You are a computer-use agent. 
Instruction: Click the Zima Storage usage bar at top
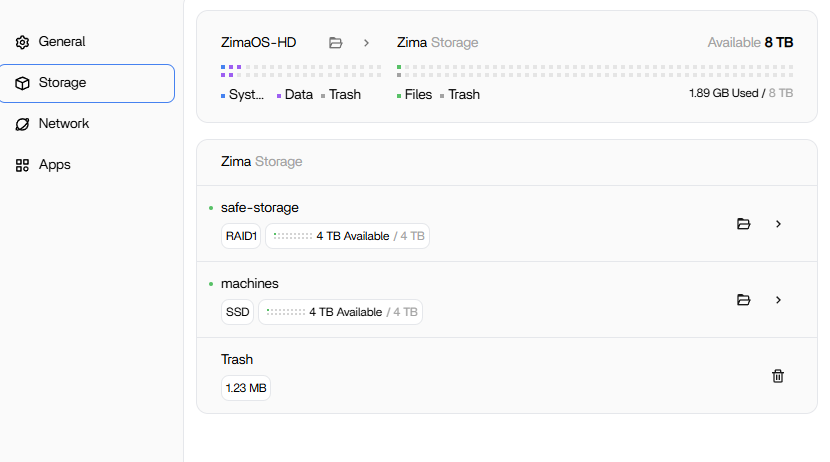[594, 70]
